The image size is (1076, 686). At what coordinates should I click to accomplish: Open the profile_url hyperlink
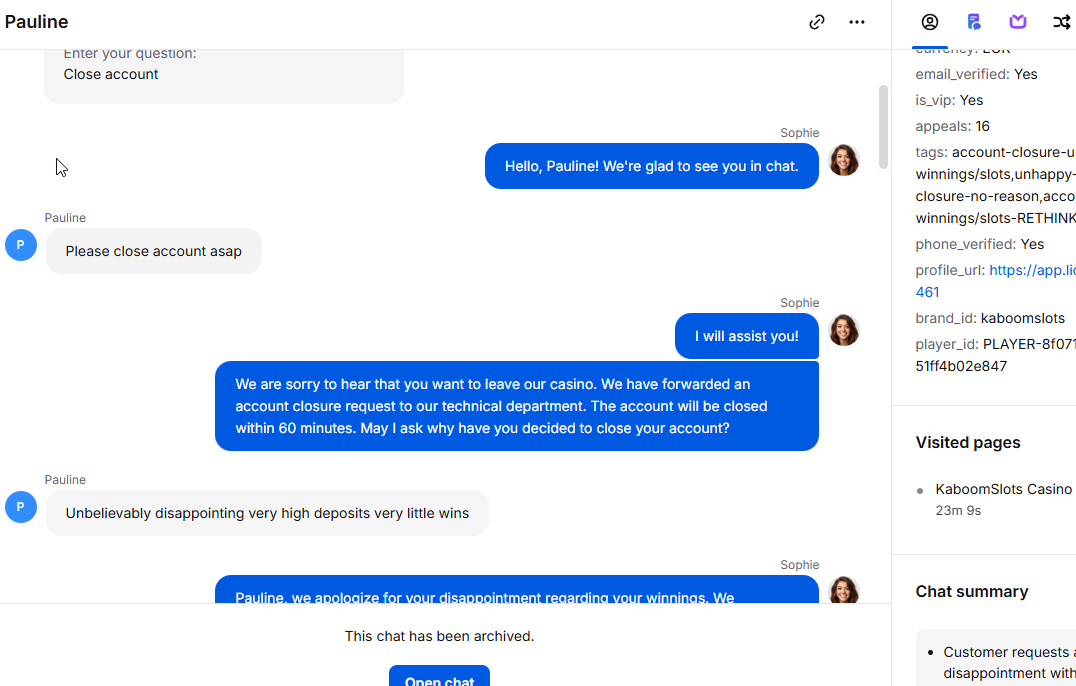[996, 281]
